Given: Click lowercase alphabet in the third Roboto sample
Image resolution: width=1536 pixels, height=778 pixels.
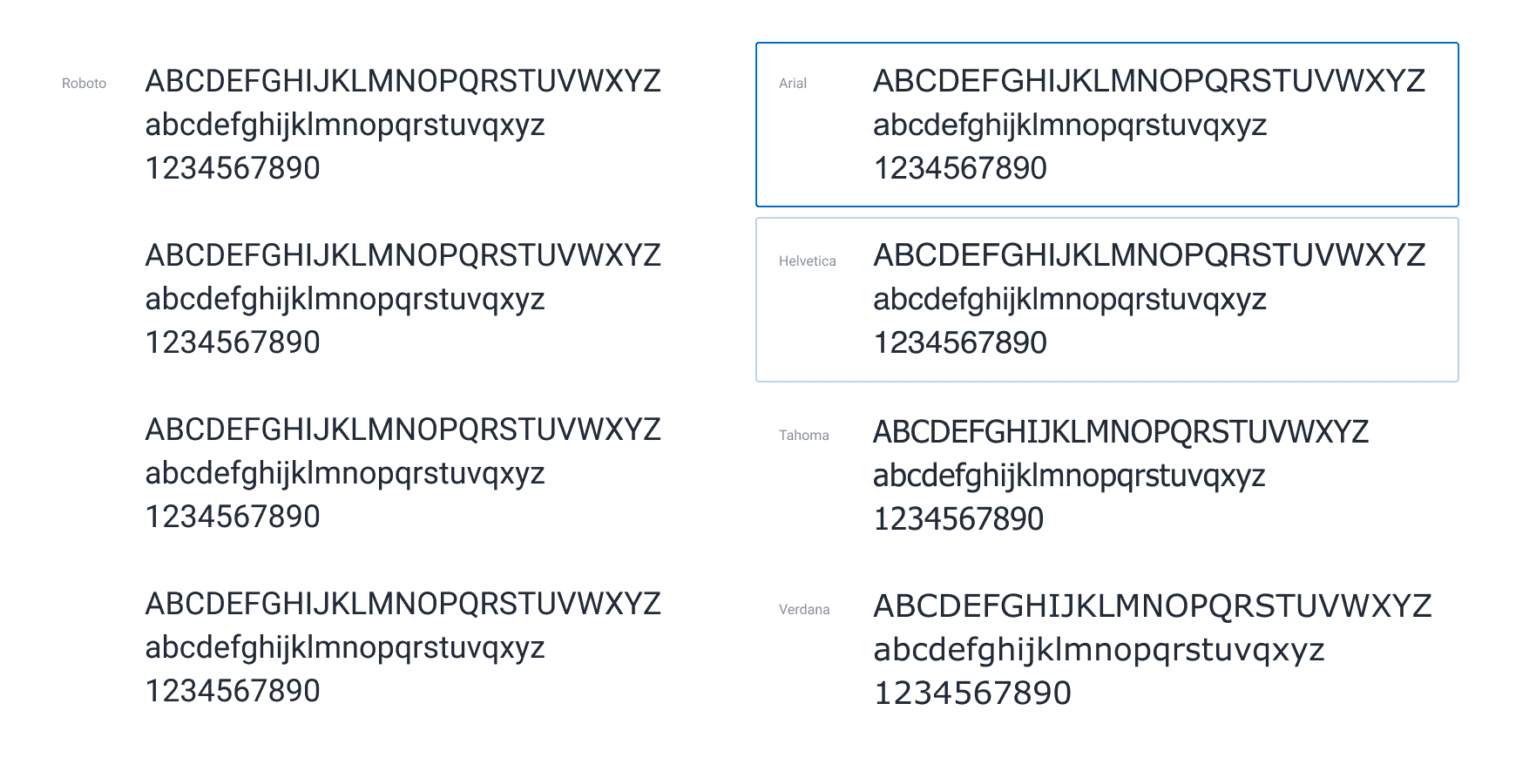Looking at the screenshot, I should tap(345, 474).
